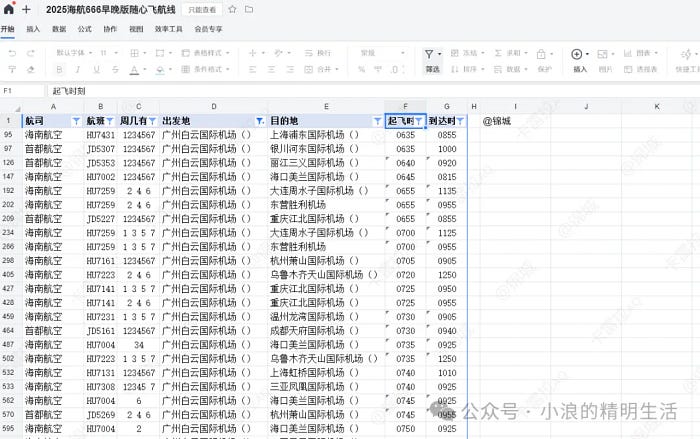Switch to the 开始 tab

point(8,29)
